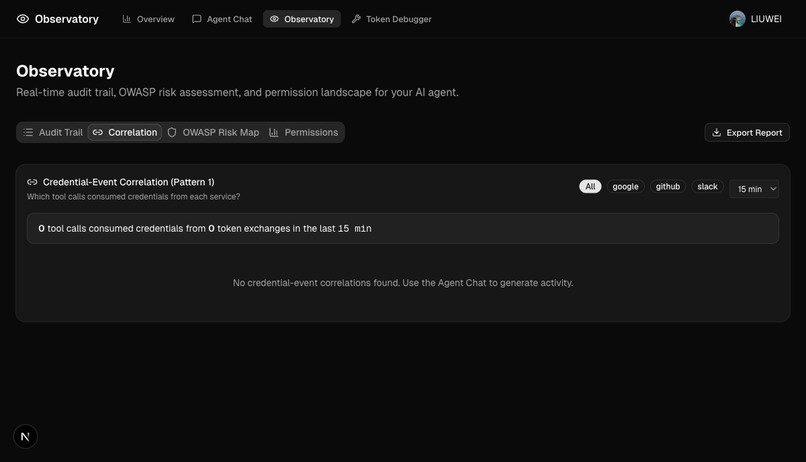
Task: Select the Correlation tab
Action: (125, 132)
